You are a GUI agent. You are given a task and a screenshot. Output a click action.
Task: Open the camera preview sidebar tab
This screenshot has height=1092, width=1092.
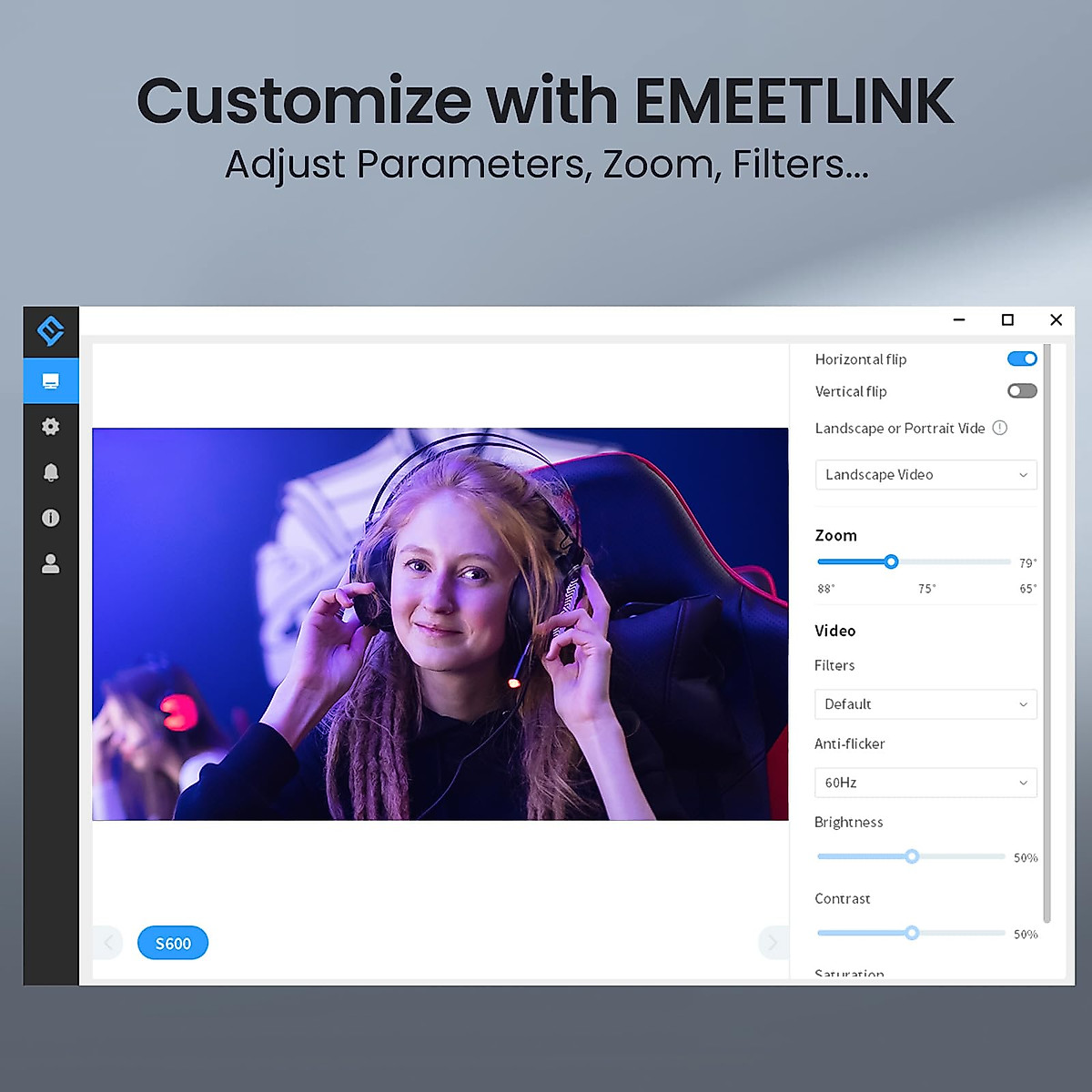[51, 380]
